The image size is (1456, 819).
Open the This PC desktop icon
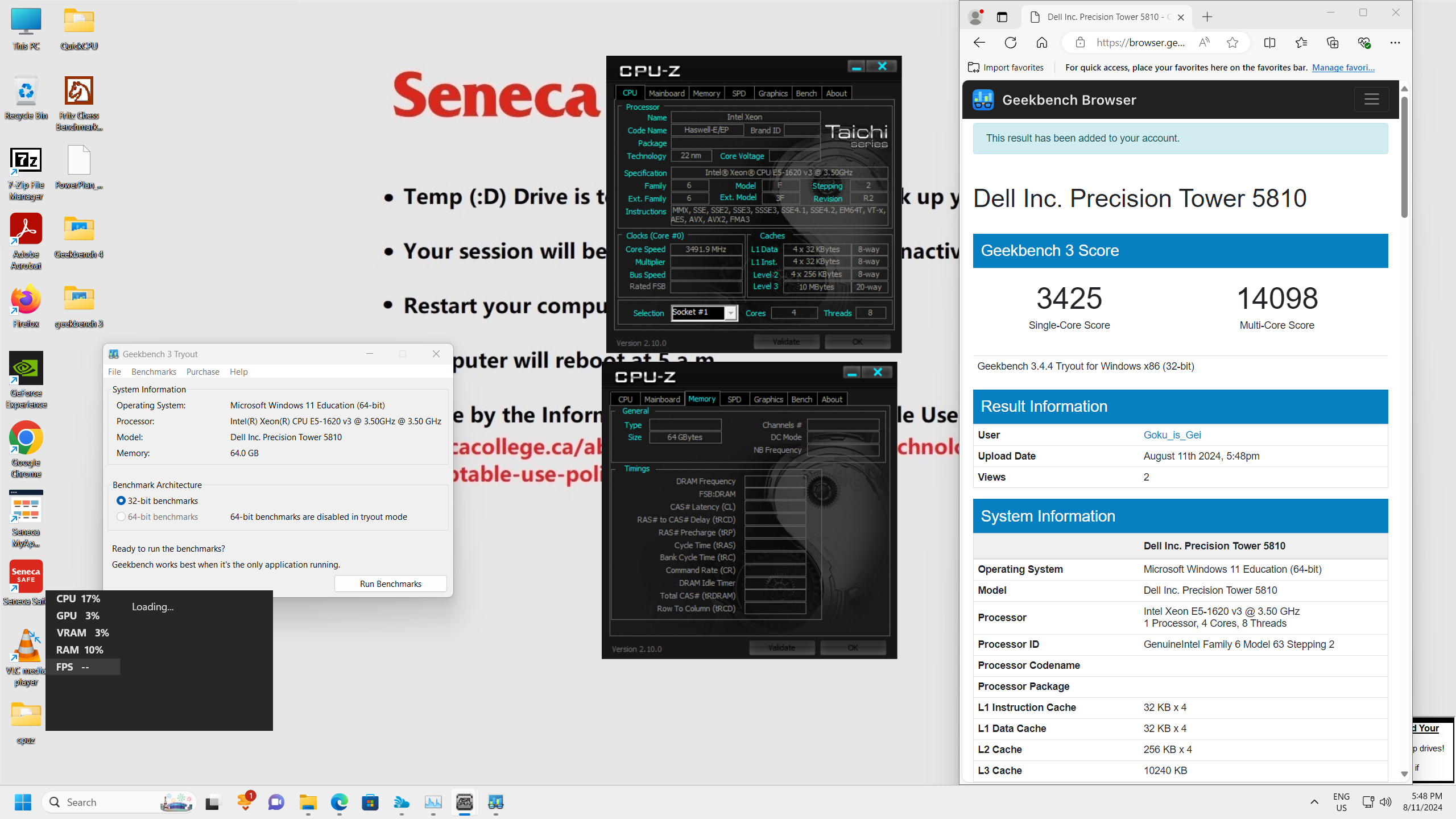click(x=26, y=30)
